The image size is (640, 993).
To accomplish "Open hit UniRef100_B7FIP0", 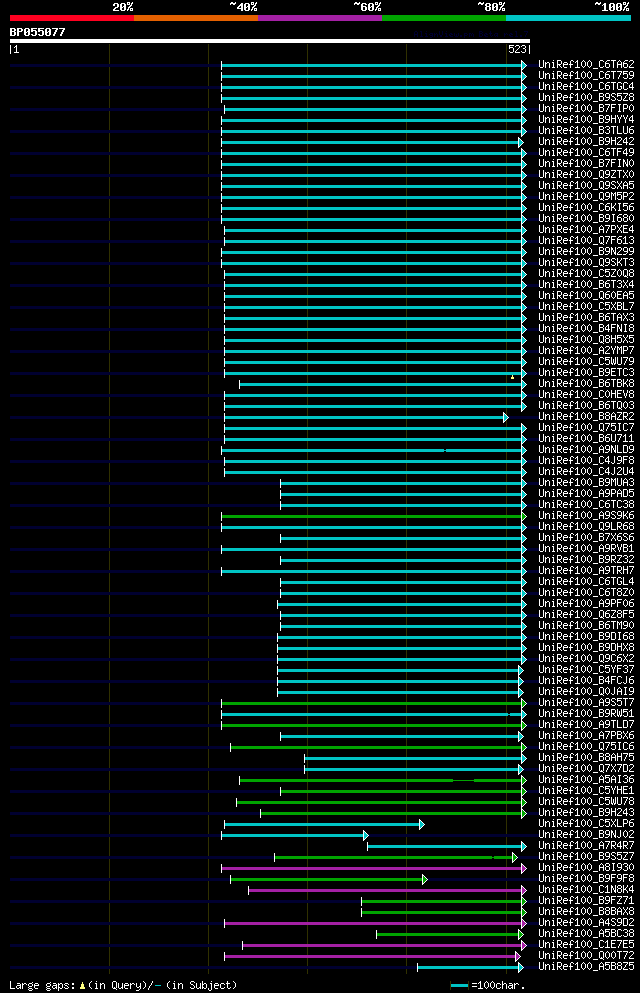I will [x=586, y=108].
